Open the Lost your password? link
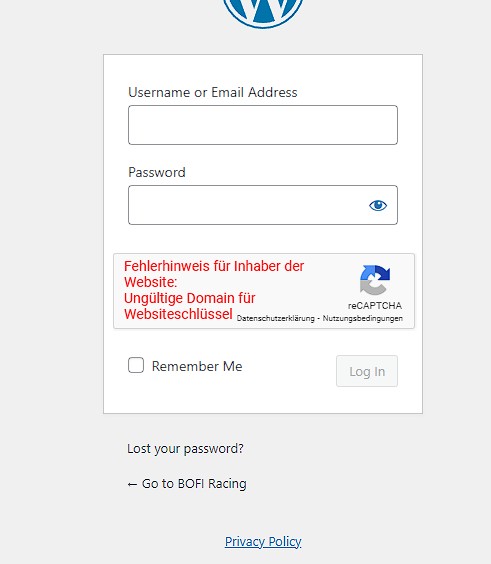491x564 pixels. pos(185,449)
